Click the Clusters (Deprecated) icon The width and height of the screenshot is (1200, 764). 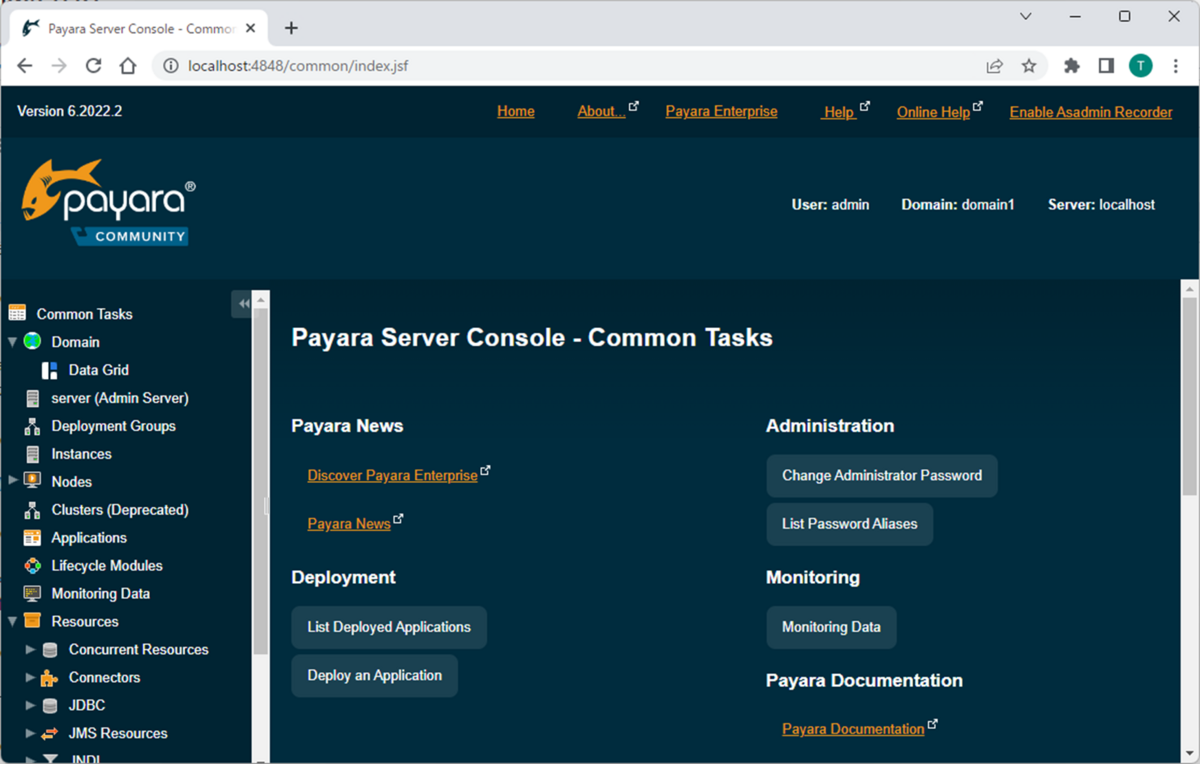[32, 510]
